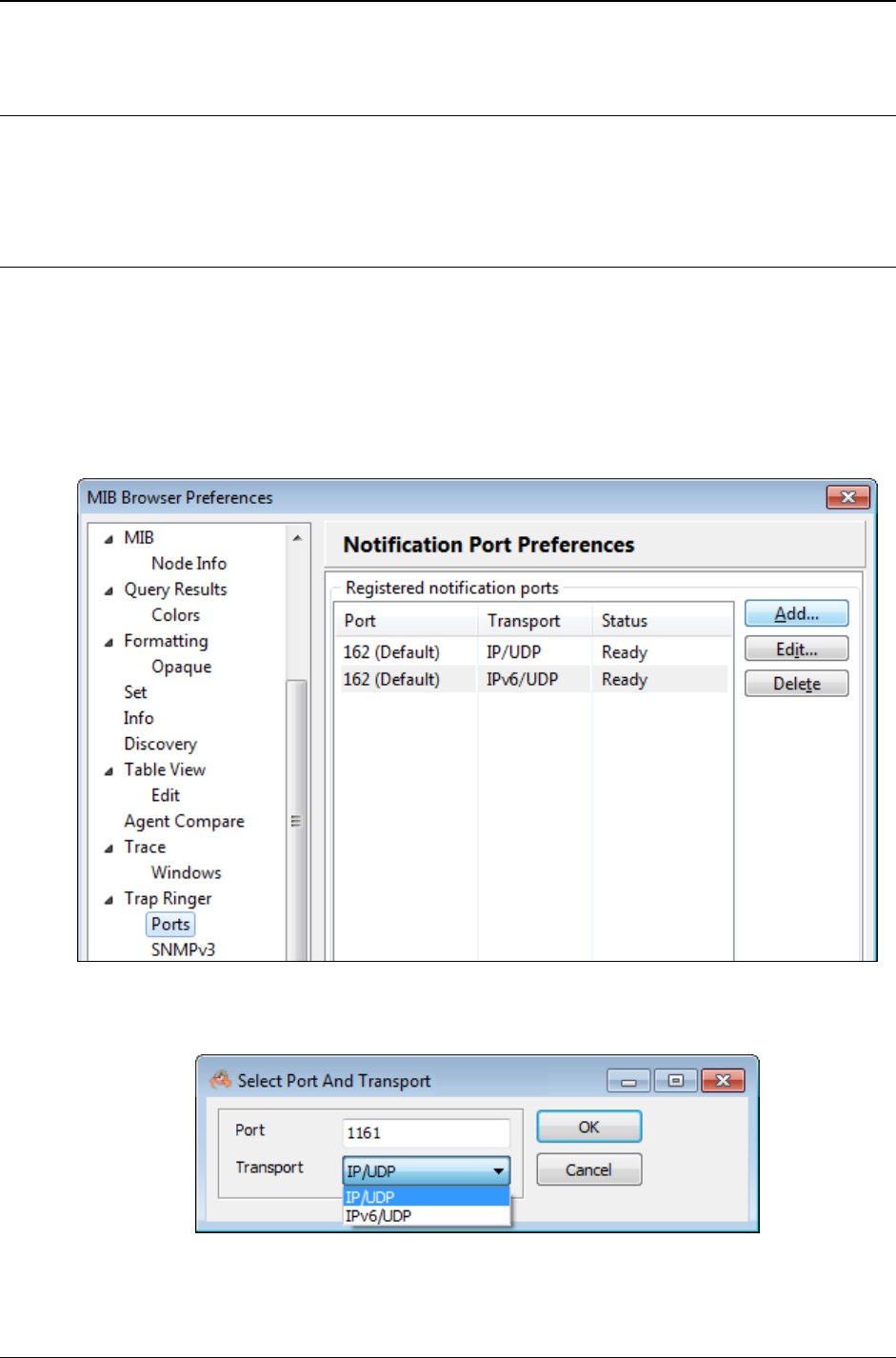
Task: Click the Delete button for ports
Action: click(796, 684)
